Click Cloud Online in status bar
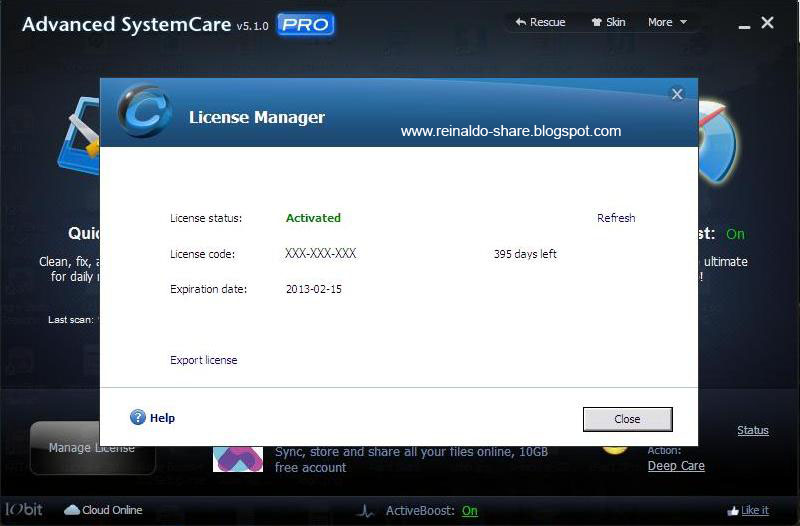 click(103, 510)
